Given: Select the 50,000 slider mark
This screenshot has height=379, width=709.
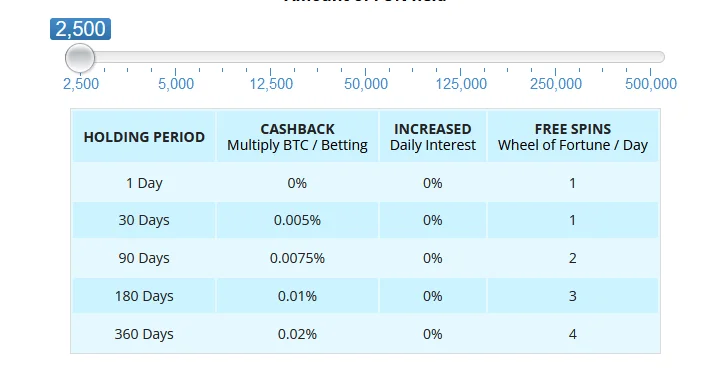Looking at the screenshot, I should 366,84.
